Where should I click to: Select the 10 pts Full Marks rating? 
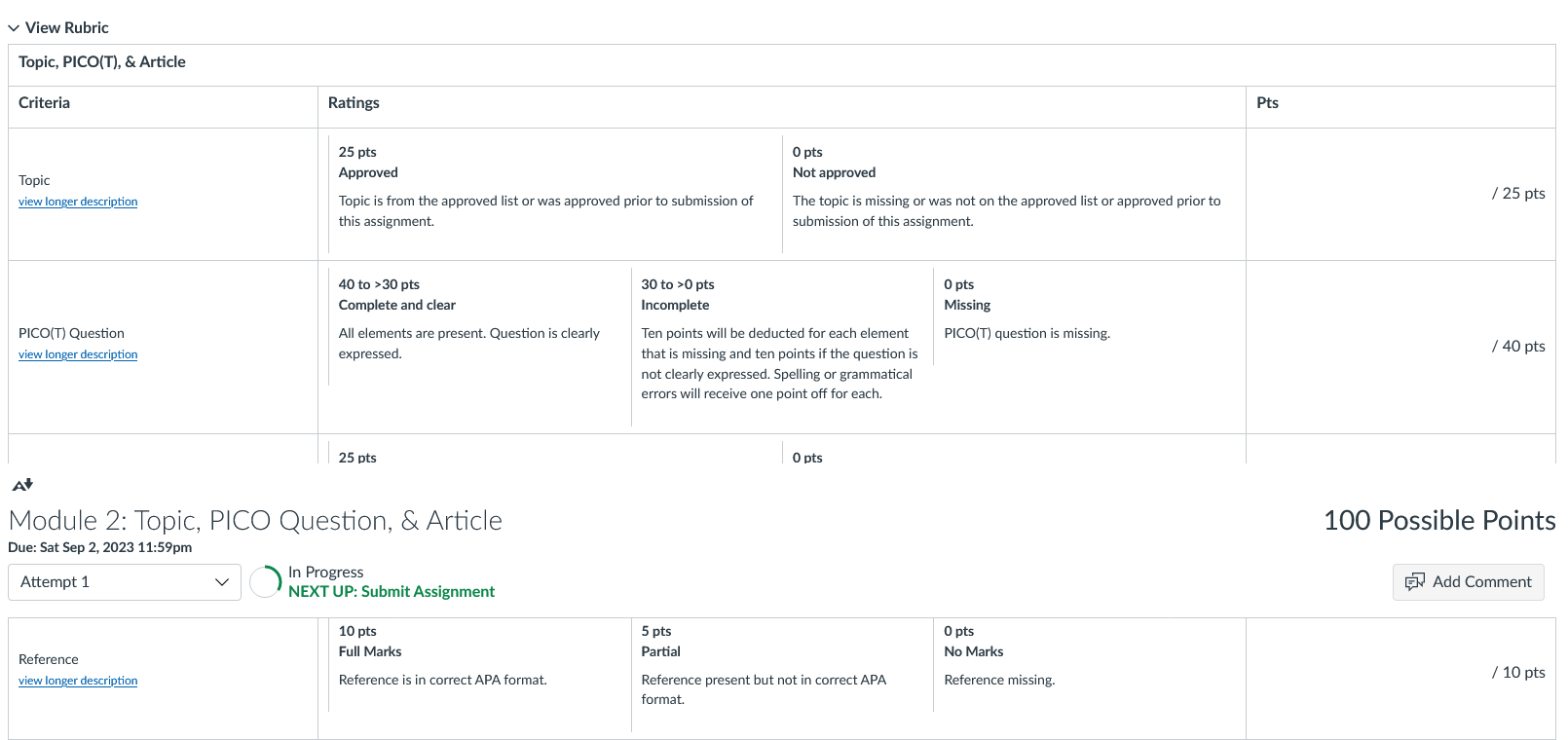[x=479, y=663]
